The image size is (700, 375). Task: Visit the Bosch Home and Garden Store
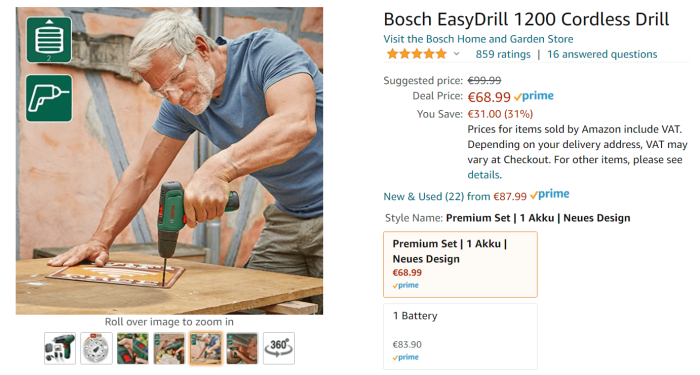tap(478, 39)
